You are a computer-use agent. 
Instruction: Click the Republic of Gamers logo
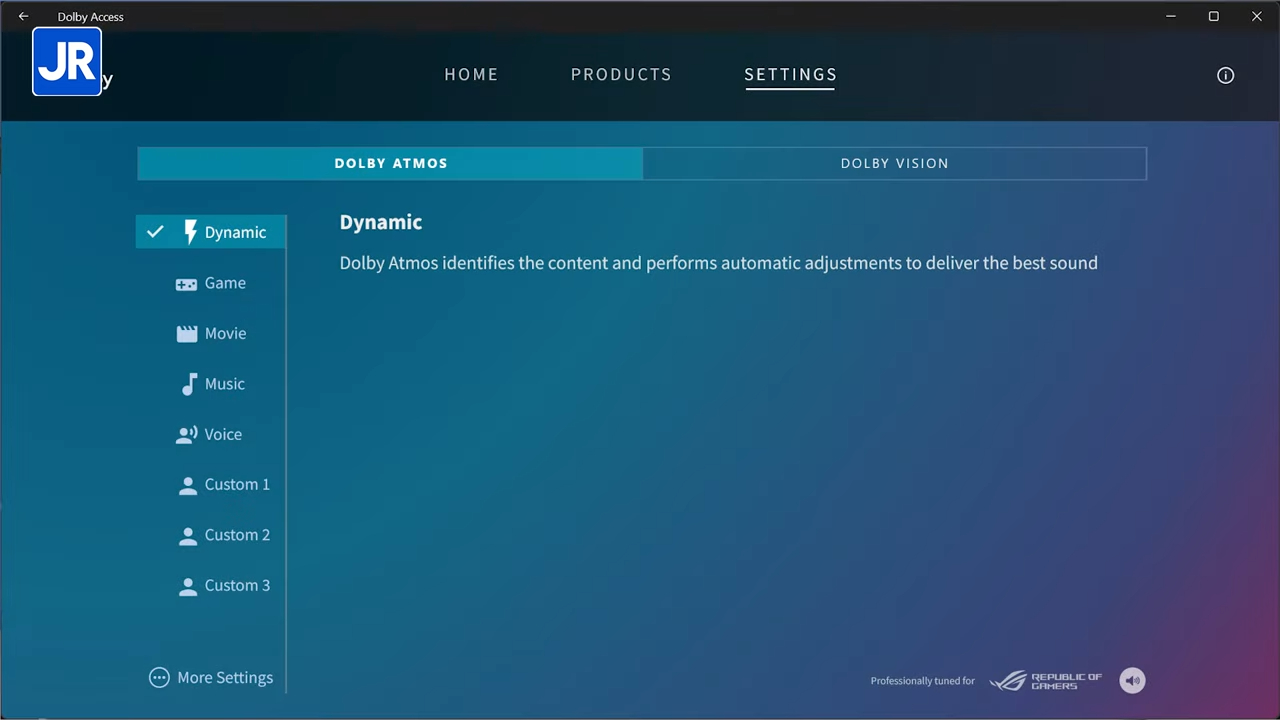1046,681
